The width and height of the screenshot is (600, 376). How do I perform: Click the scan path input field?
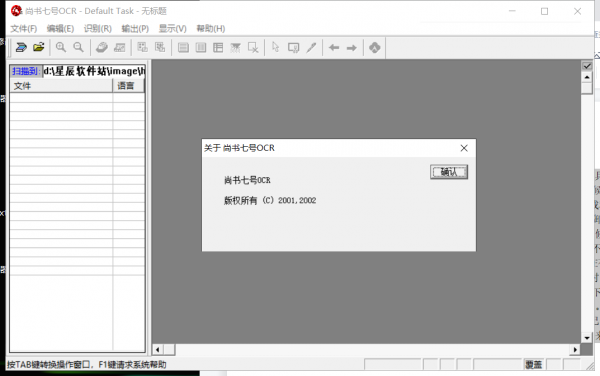click(94, 71)
